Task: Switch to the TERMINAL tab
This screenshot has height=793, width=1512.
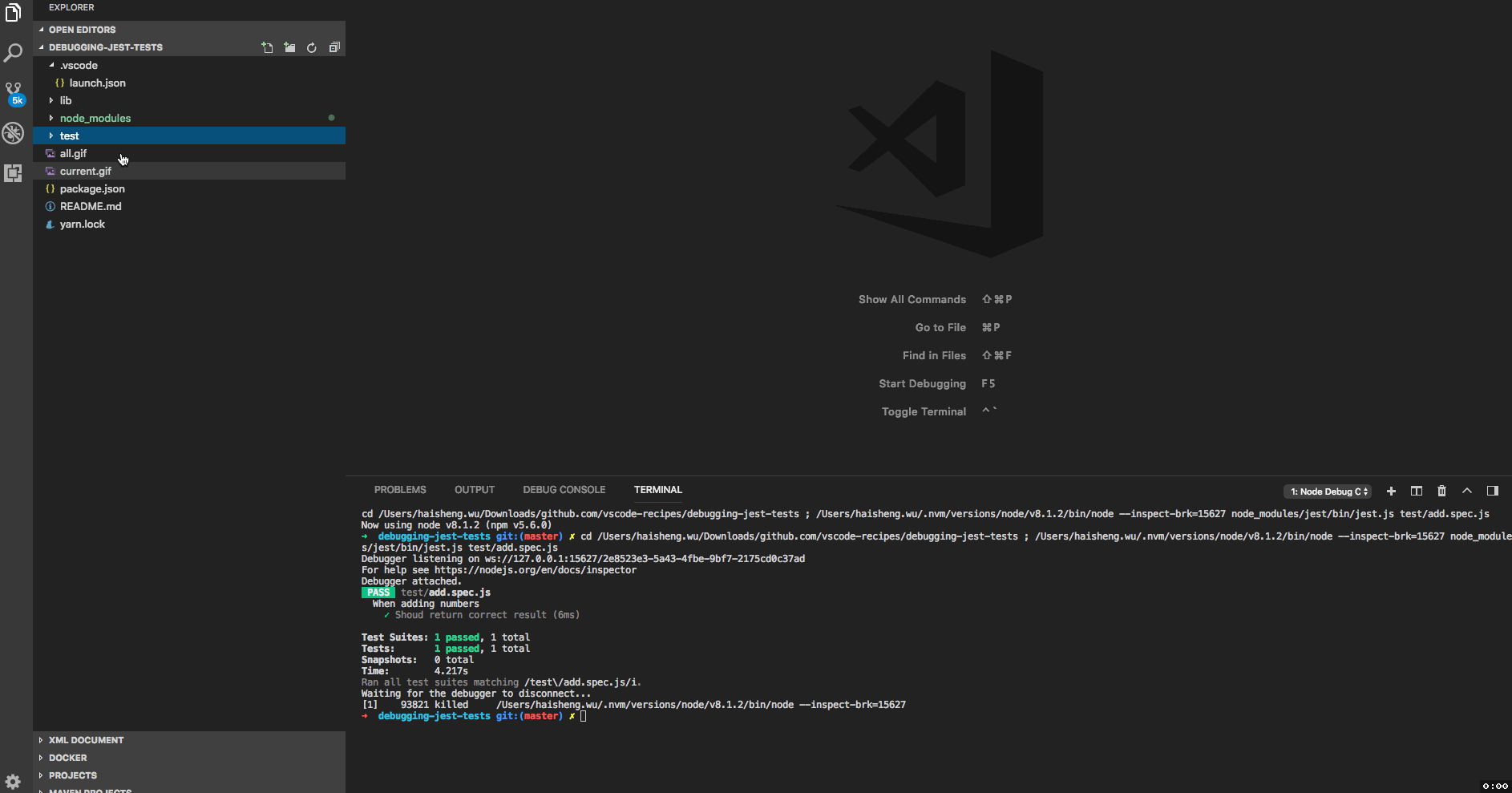Action: point(658,490)
